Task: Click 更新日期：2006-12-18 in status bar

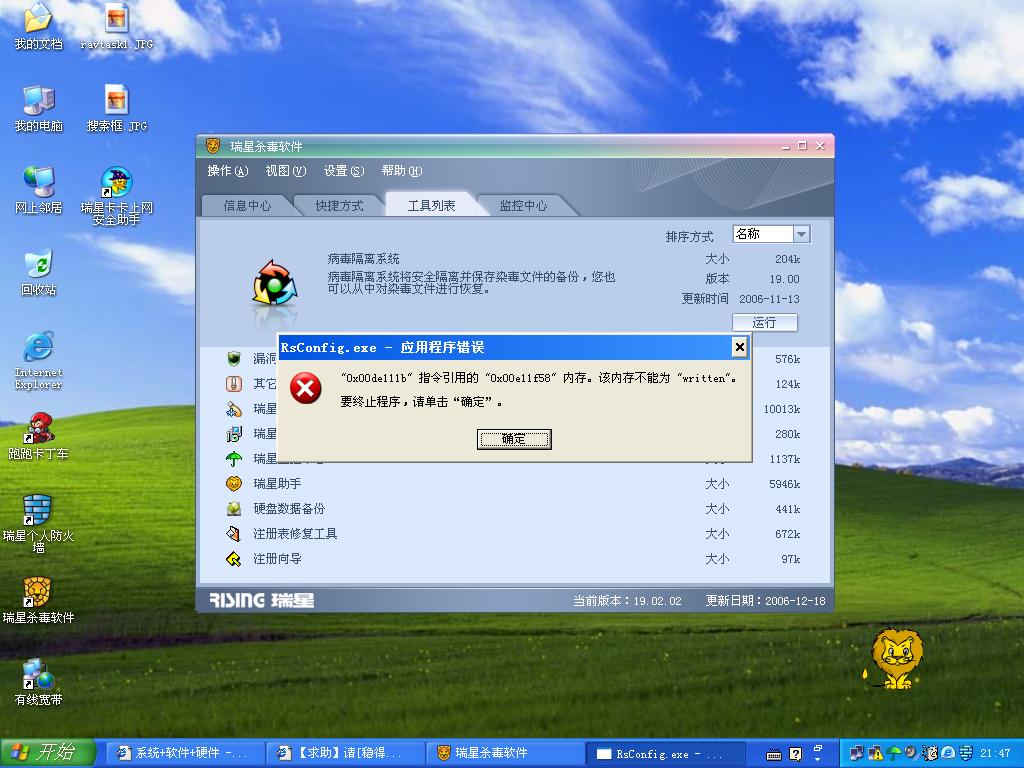Action: click(765, 601)
